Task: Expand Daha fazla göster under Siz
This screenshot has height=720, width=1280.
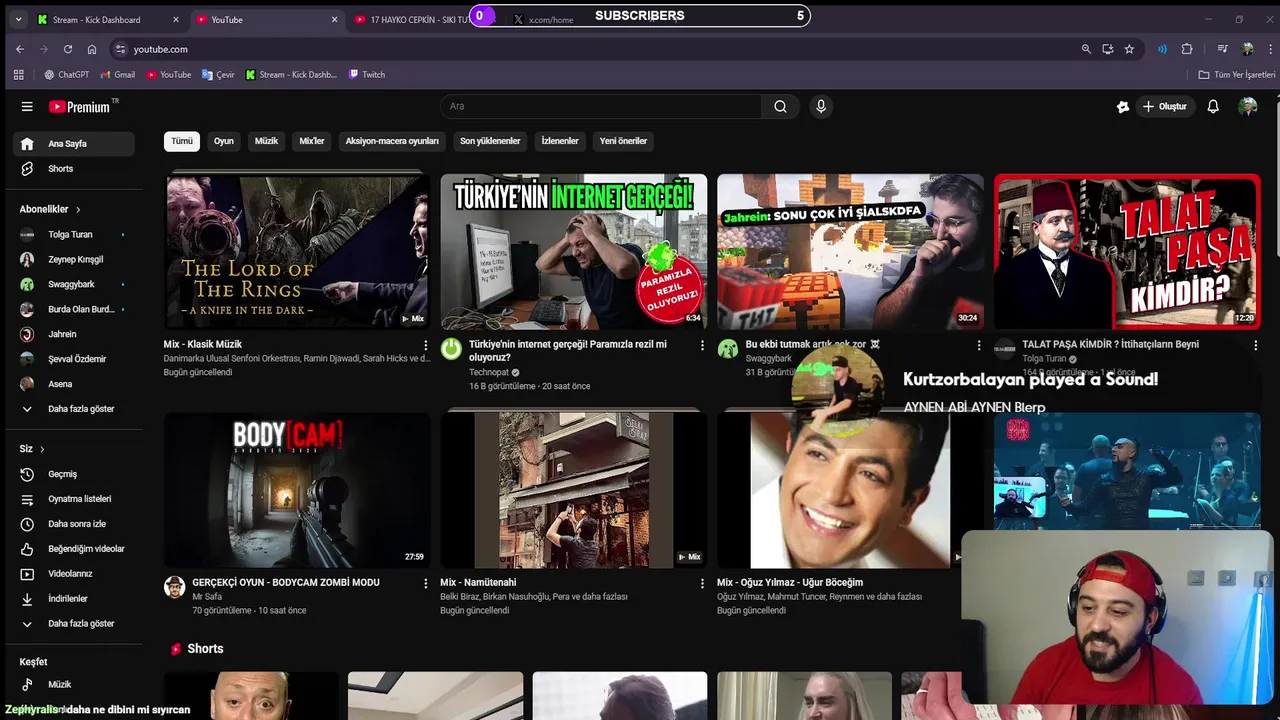Action: 74,624
